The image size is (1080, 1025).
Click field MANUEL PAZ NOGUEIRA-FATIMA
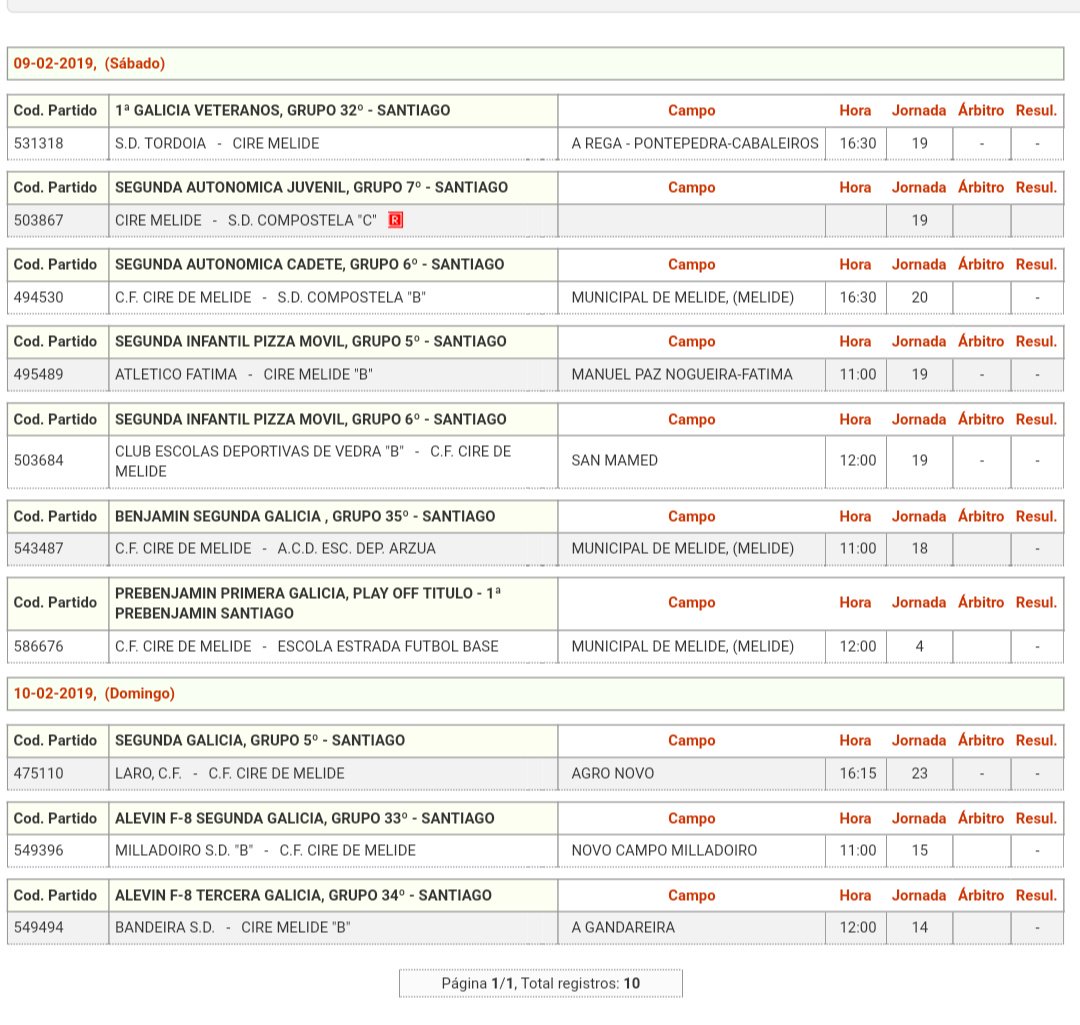pyautogui.click(x=682, y=375)
